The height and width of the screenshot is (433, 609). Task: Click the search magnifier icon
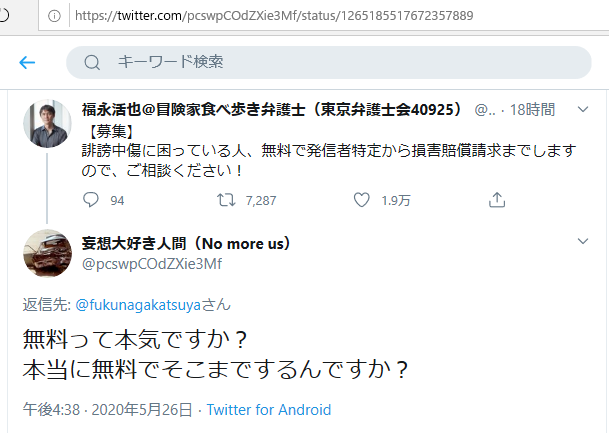(92, 62)
